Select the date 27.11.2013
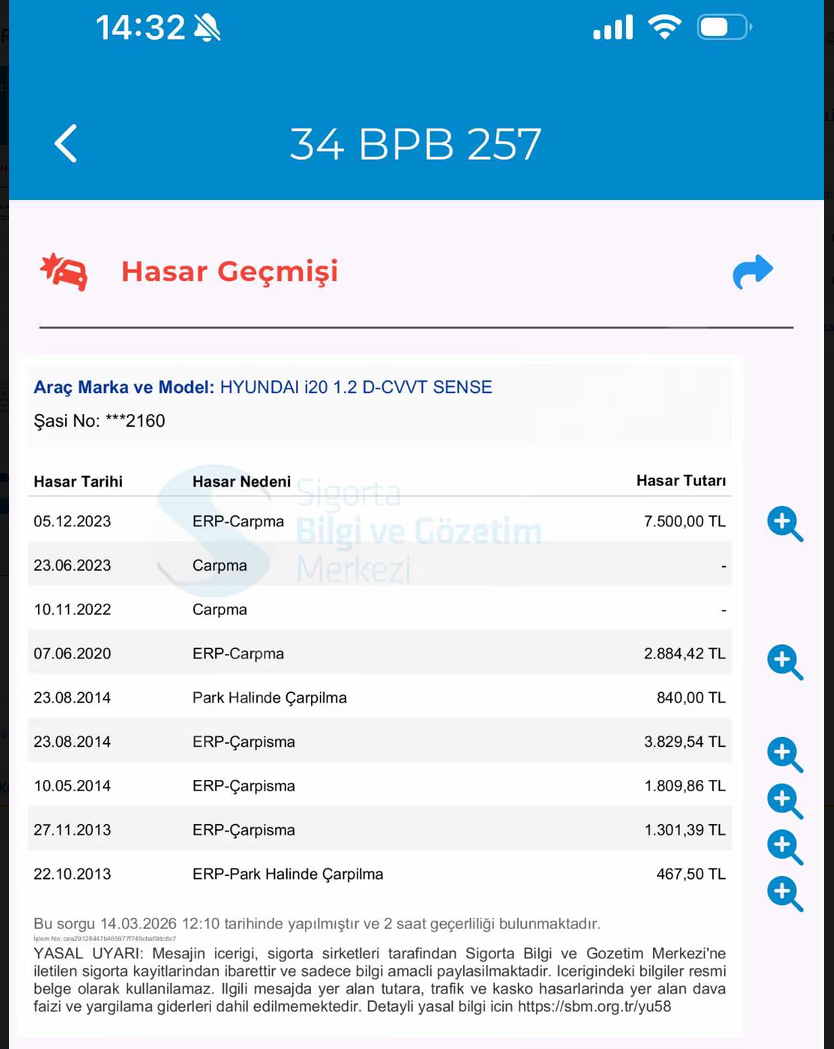 pyautogui.click(x=72, y=830)
